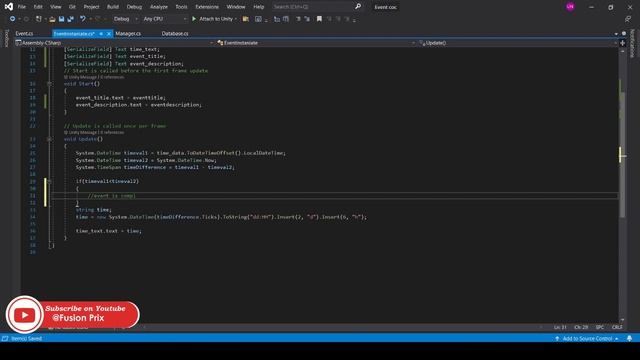This screenshot has width=640, height=360.
Task: Open the Project menu
Action: pyautogui.click(x=91, y=7)
